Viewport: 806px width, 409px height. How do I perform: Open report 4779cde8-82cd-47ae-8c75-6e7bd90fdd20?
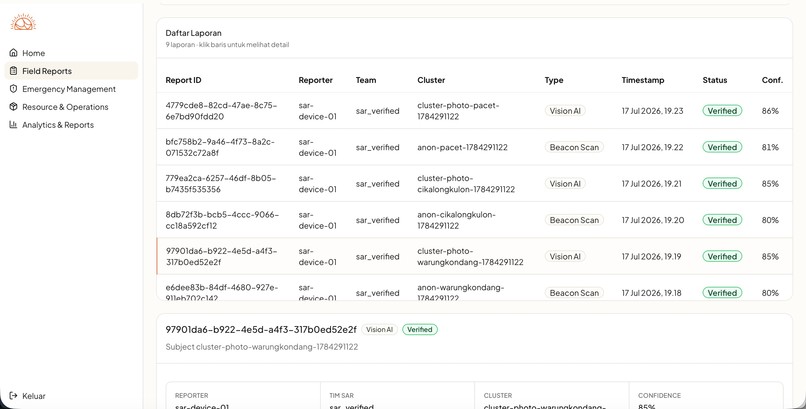click(474, 111)
